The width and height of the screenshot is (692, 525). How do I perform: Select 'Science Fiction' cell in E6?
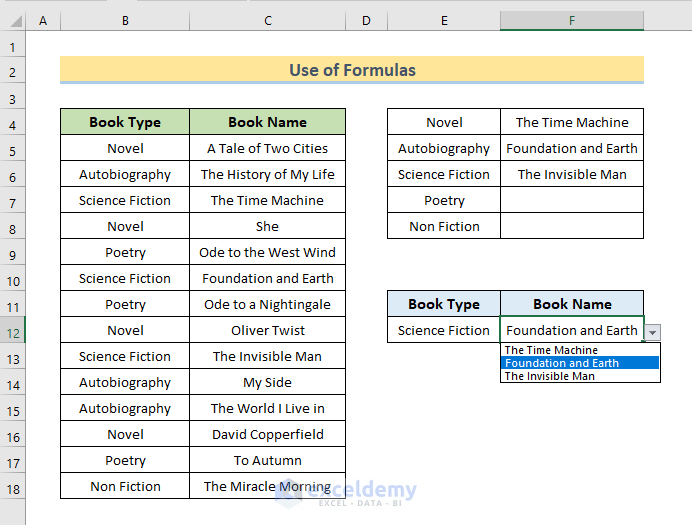444,174
